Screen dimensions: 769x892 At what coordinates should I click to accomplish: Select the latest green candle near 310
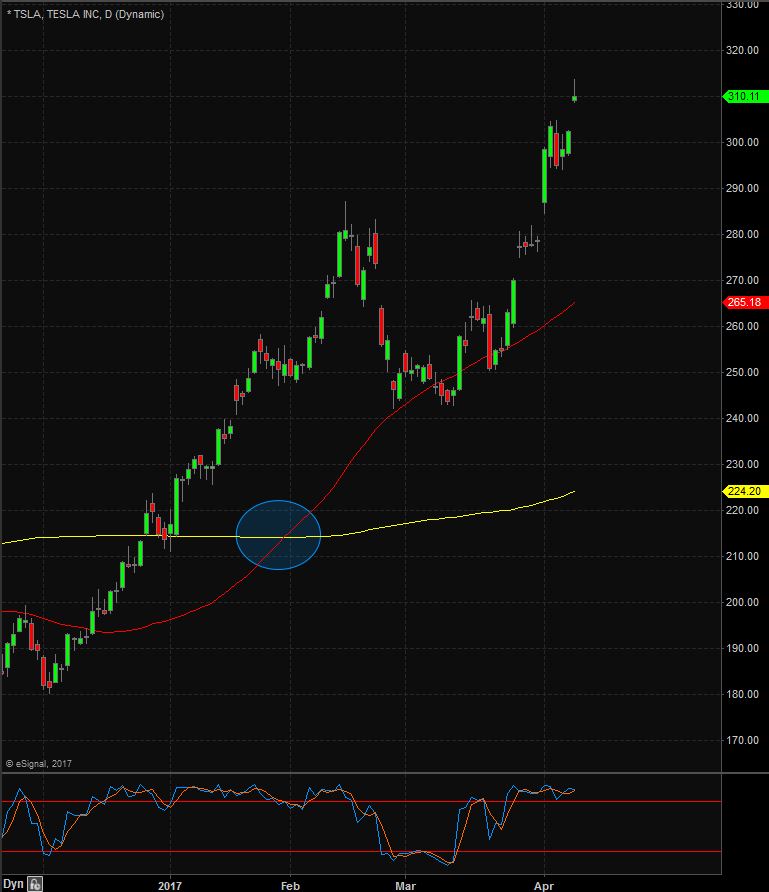pyautogui.click(x=574, y=98)
